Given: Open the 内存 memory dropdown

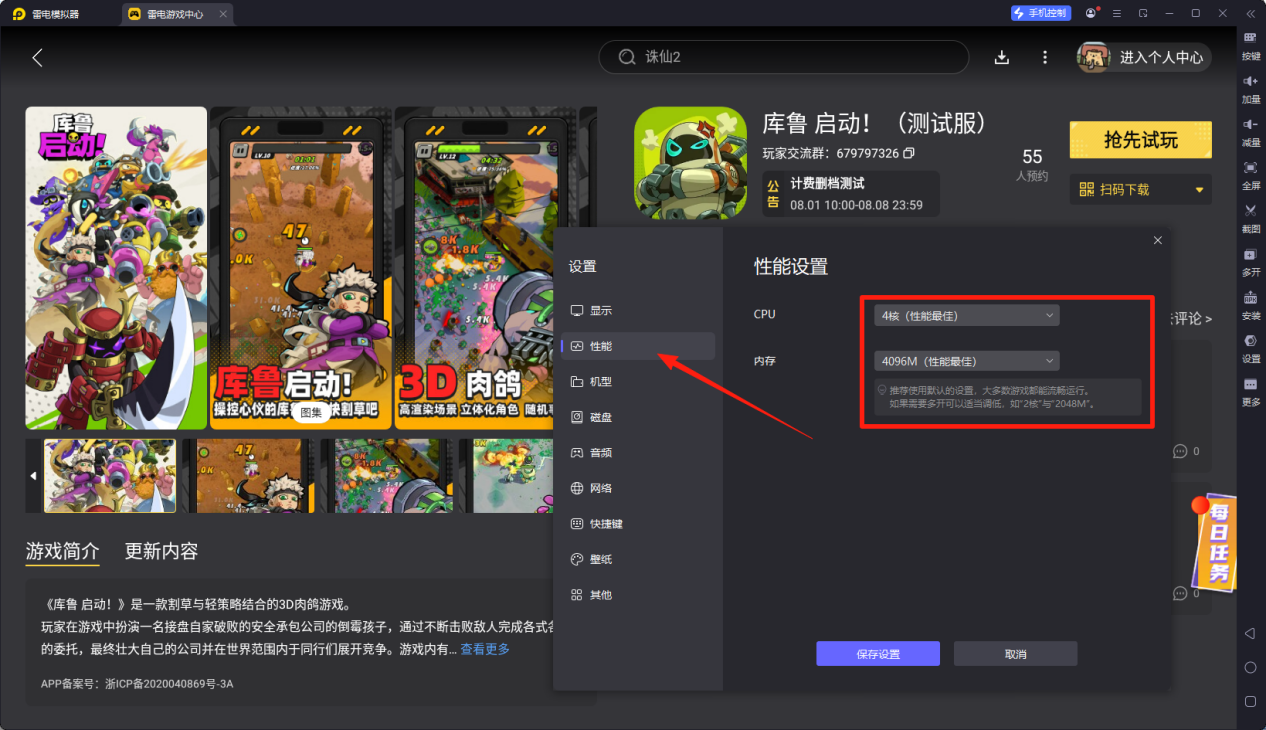Looking at the screenshot, I should point(966,361).
